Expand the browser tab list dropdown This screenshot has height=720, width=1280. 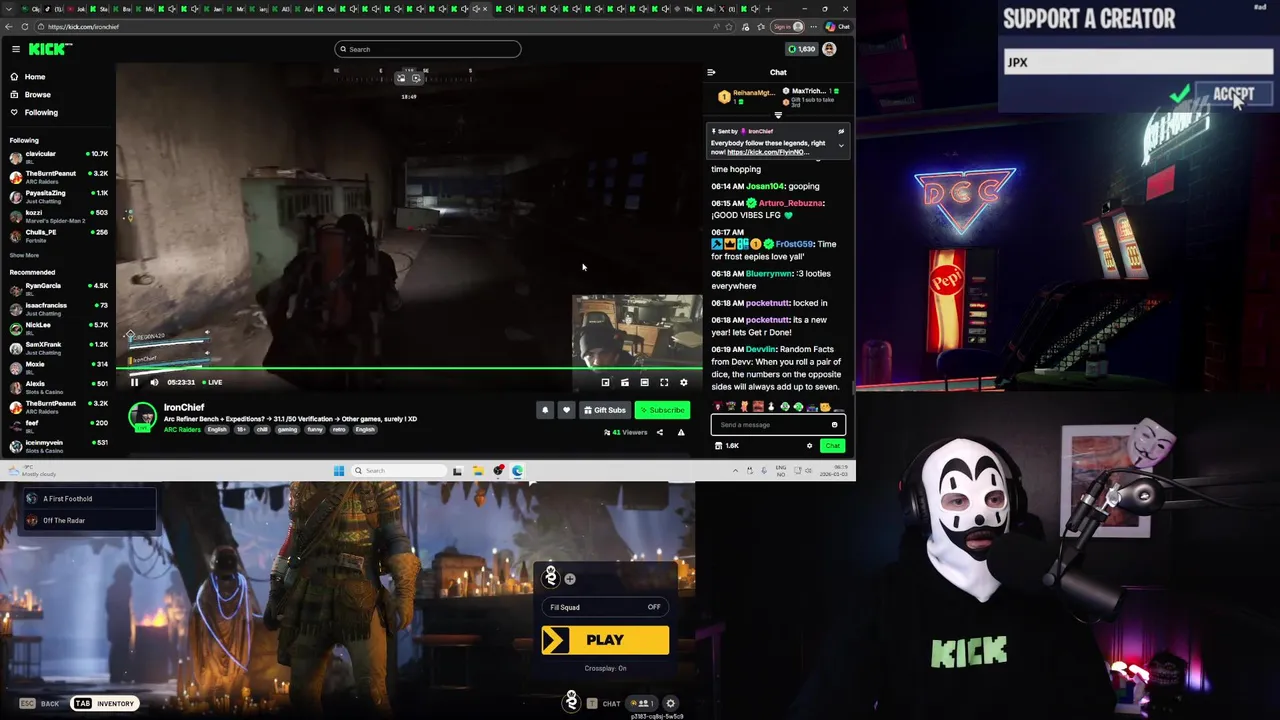coord(9,9)
